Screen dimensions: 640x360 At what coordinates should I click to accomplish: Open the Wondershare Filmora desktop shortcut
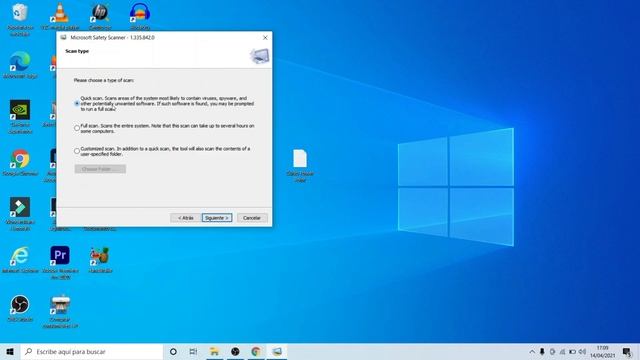coord(20,213)
